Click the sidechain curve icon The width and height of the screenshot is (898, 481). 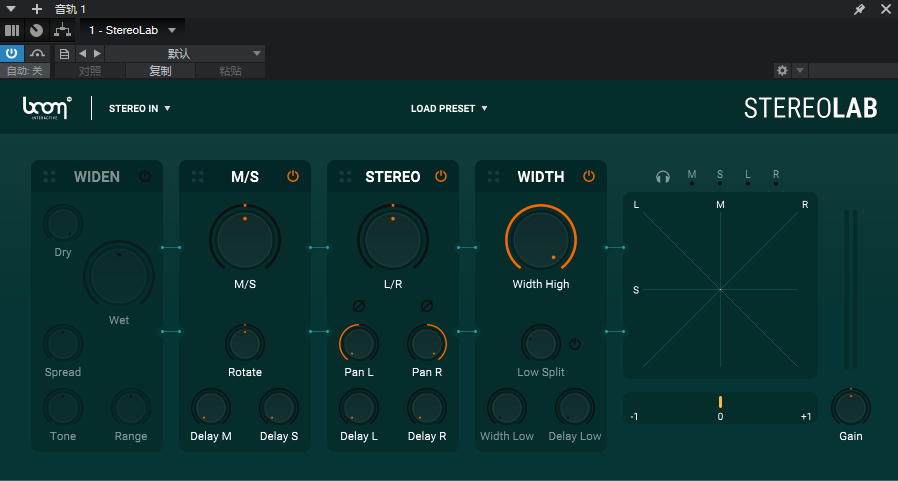pyautogui.click(x=37, y=53)
